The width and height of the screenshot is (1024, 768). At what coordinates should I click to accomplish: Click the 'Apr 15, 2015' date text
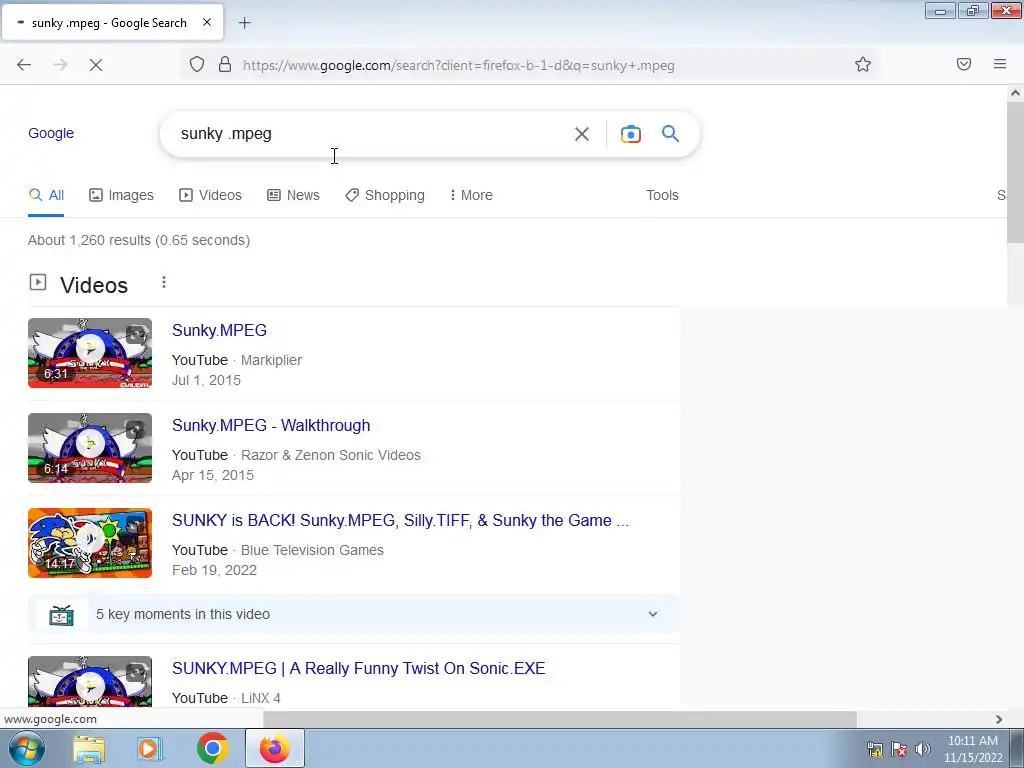213,475
